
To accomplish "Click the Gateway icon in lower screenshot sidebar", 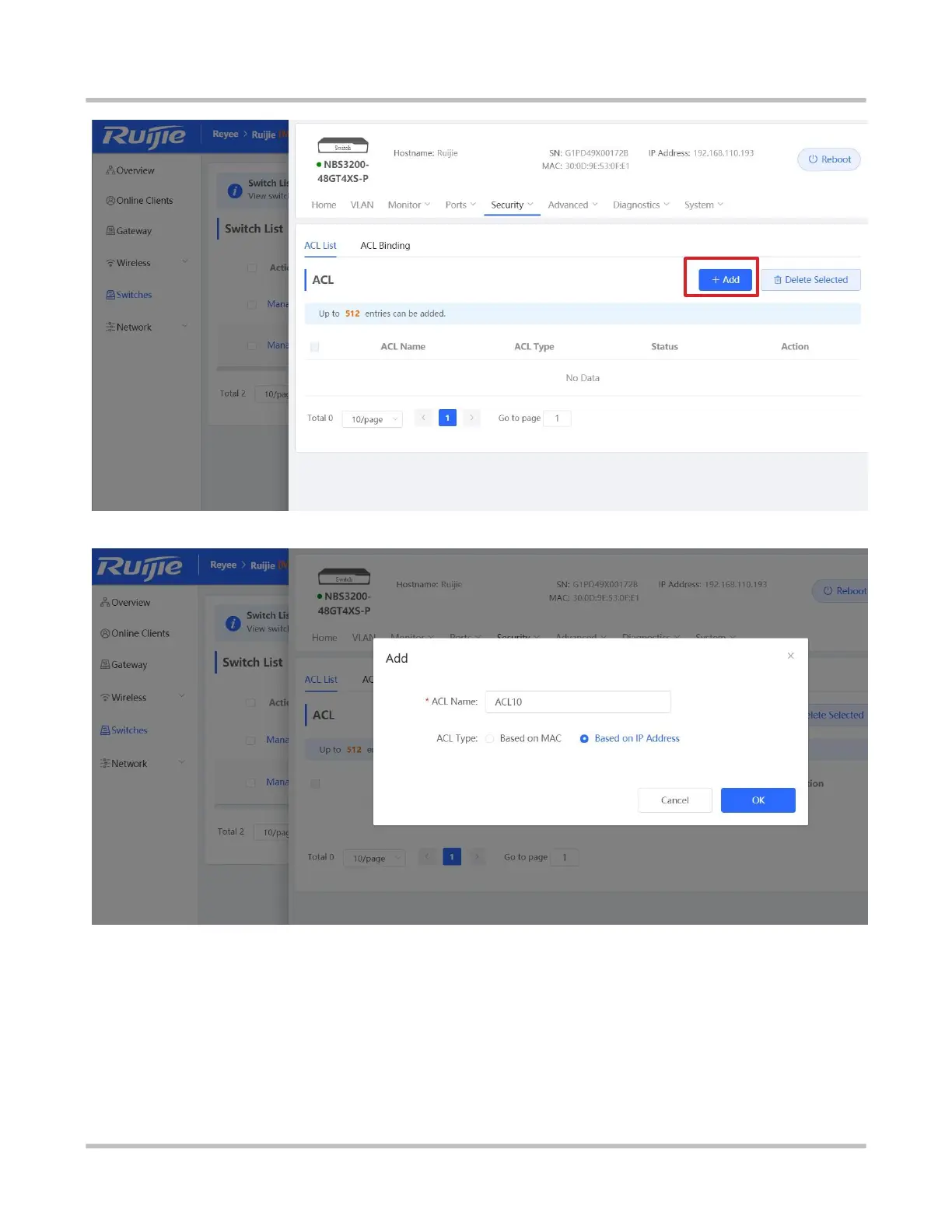I will pos(105,665).
